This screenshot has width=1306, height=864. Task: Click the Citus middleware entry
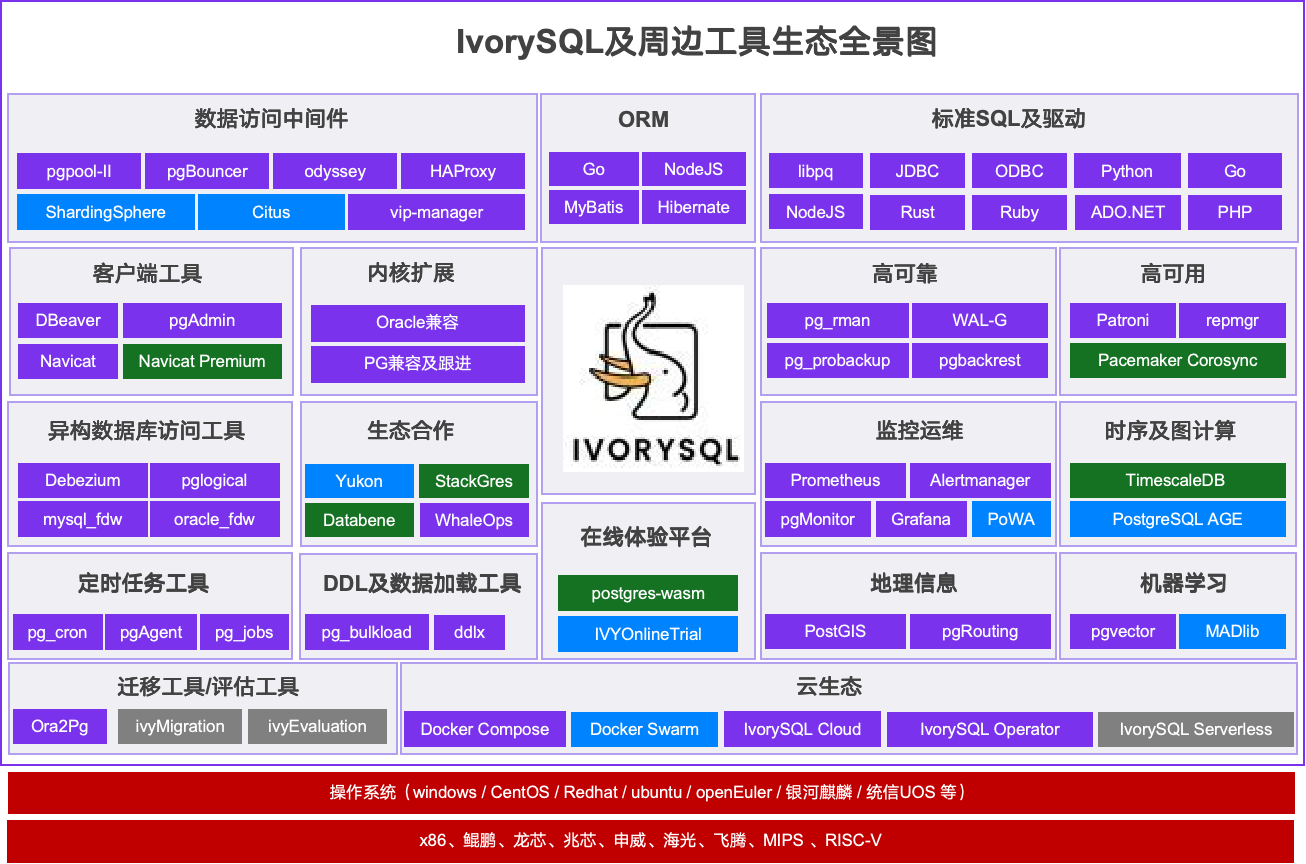click(271, 212)
